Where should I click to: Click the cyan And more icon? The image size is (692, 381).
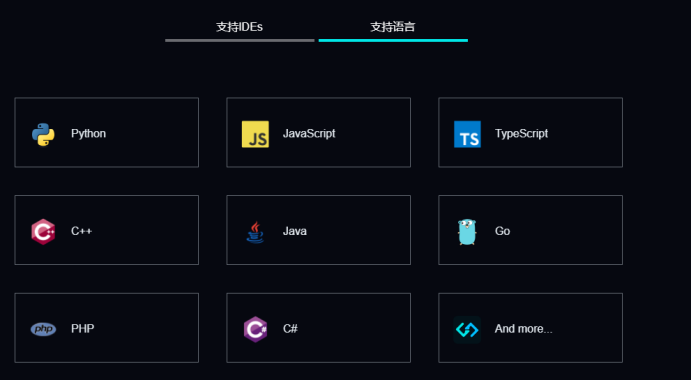click(467, 329)
